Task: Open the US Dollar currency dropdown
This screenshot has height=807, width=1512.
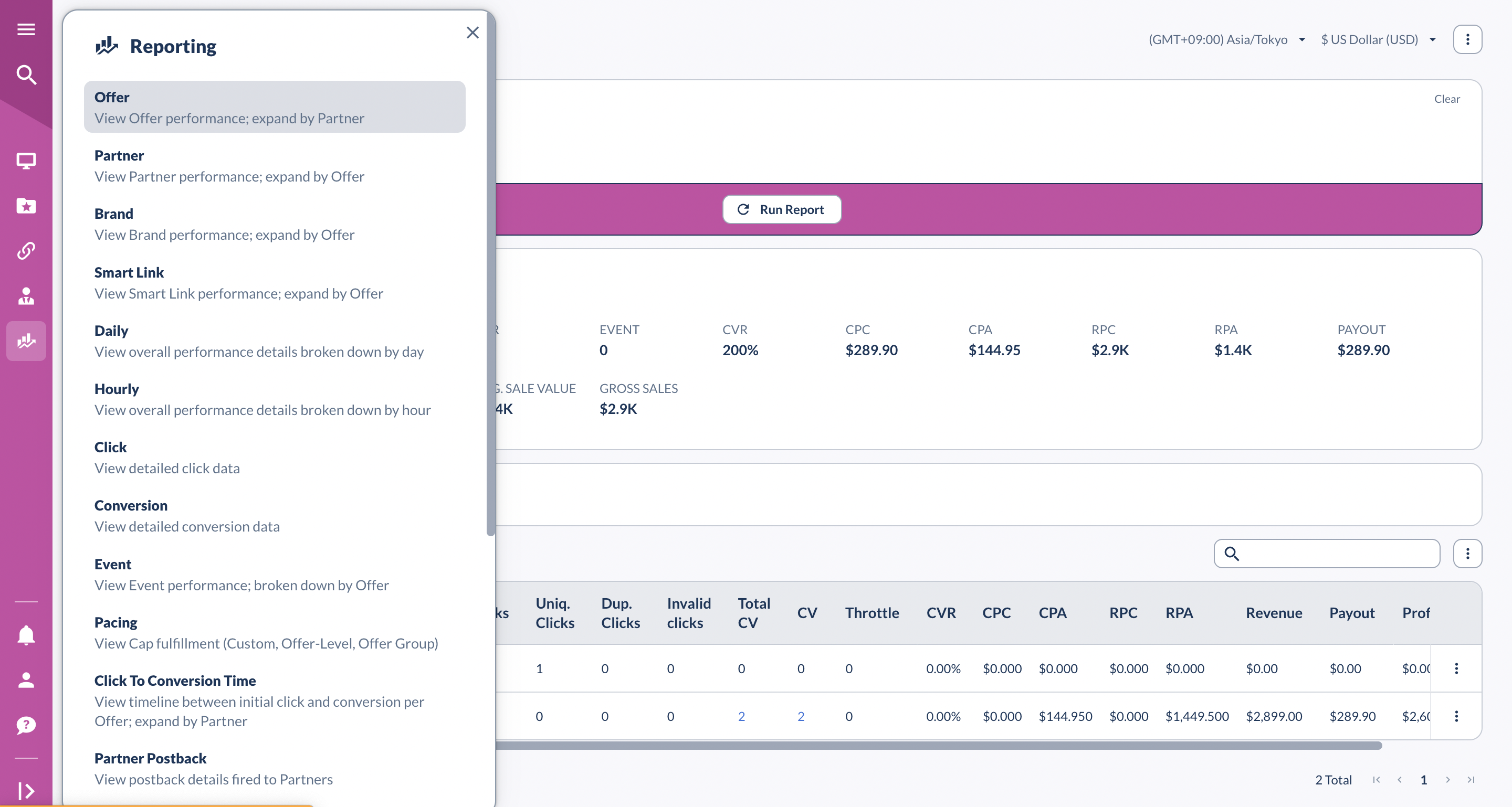Action: [1378, 39]
